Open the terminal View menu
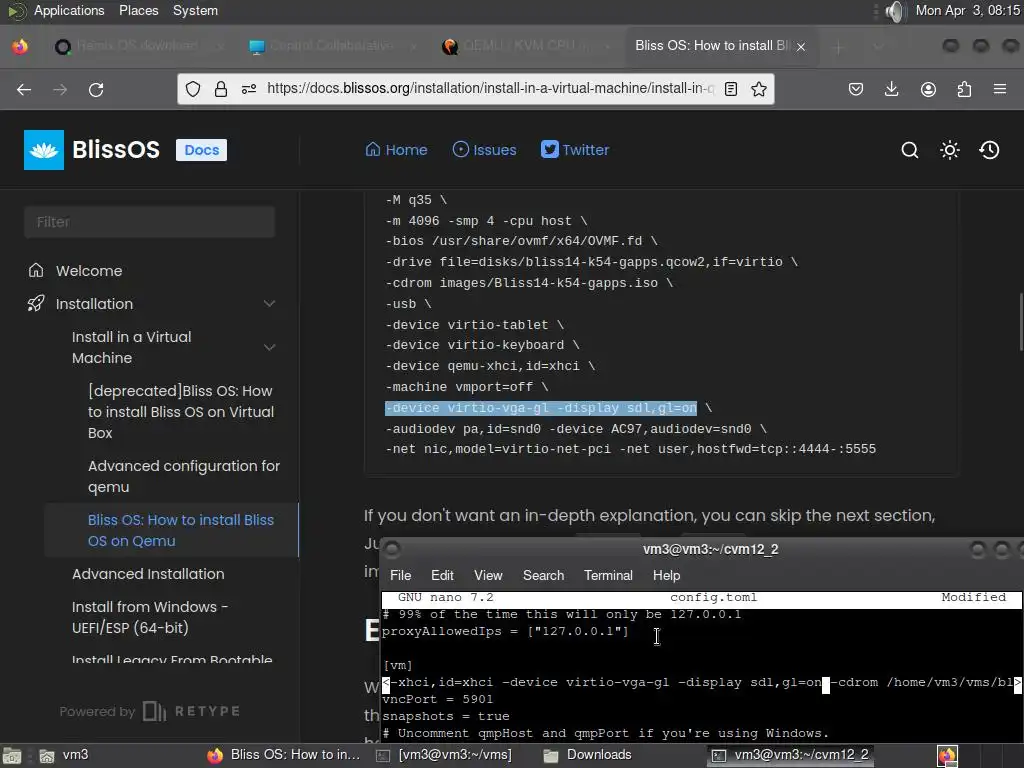The width and height of the screenshot is (1024, 768). pyautogui.click(x=488, y=575)
